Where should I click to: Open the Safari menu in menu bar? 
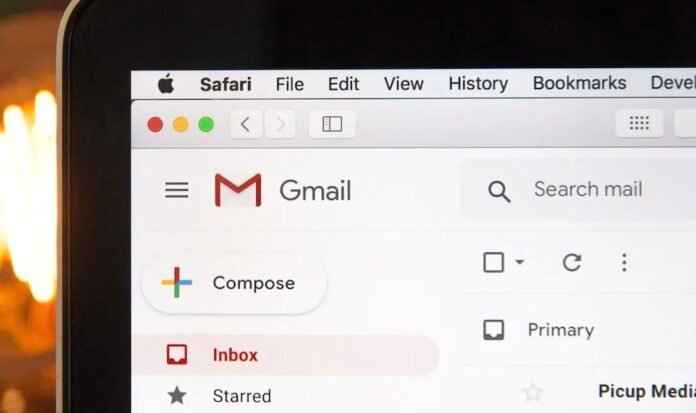(225, 84)
